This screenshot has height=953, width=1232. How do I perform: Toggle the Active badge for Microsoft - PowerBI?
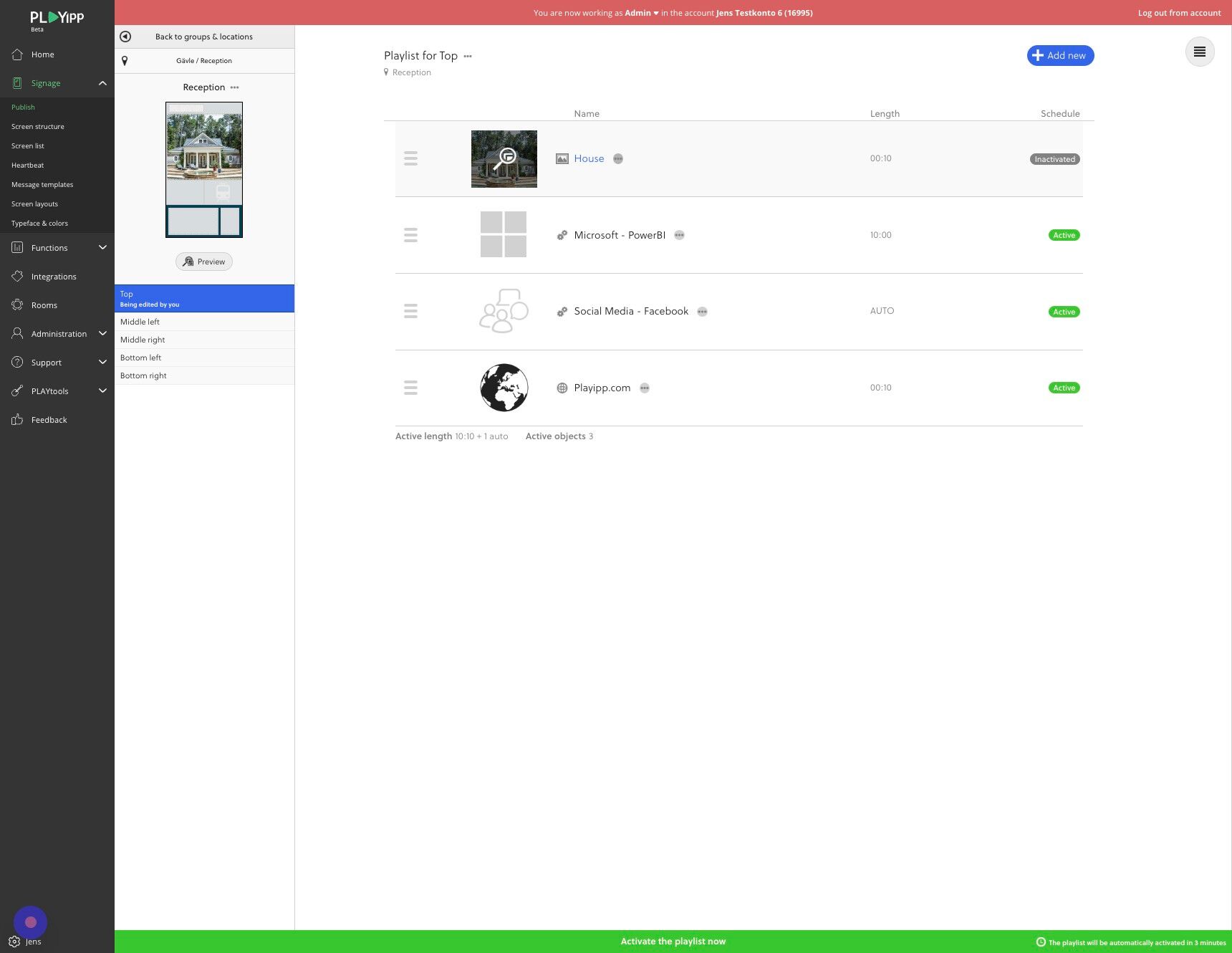[x=1064, y=235]
